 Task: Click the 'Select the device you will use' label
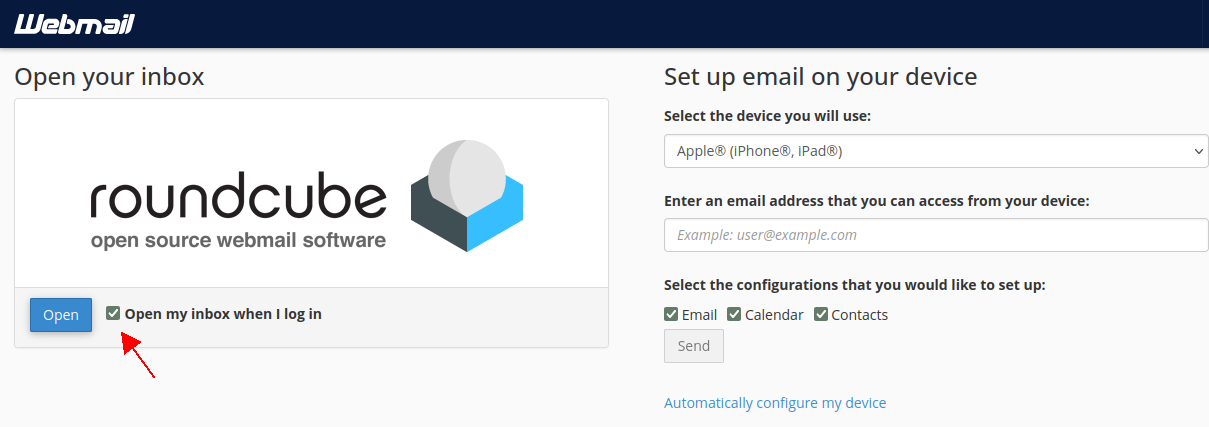pyautogui.click(x=767, y=116)
